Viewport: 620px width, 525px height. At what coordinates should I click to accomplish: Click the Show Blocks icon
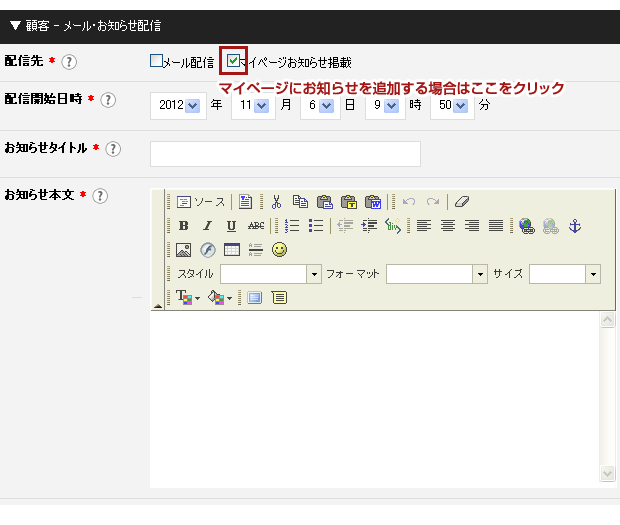[279, 297]
